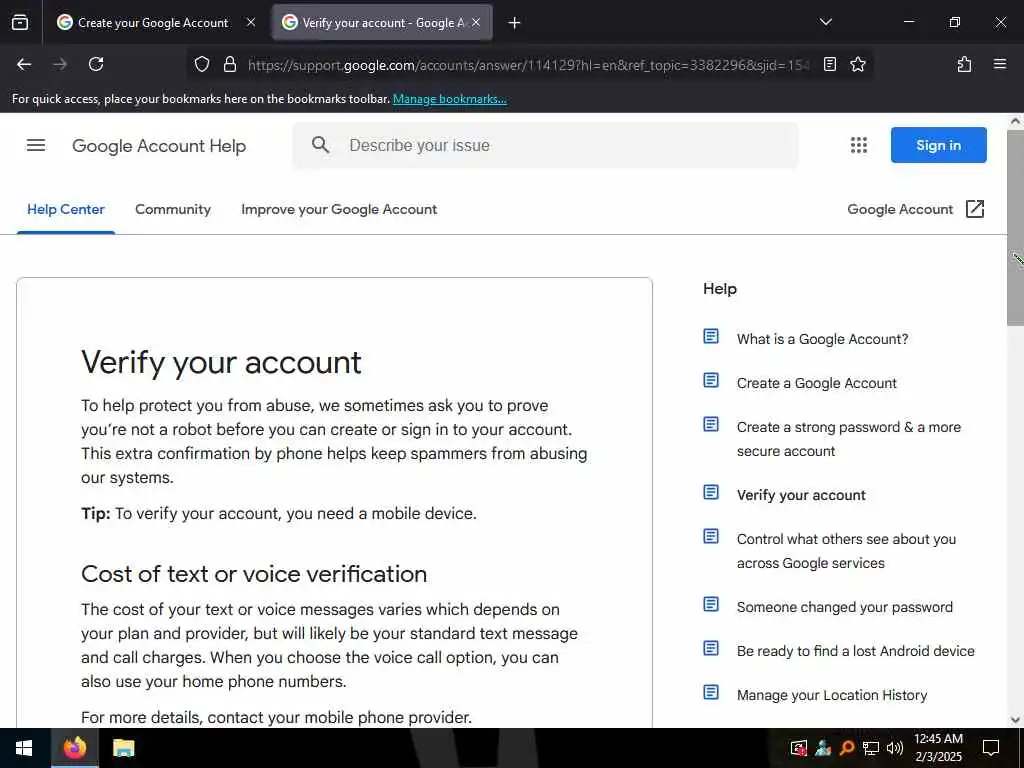Close the Create your Google Account tab
The height and width of the screenshot is (768, 1024).
click(251, 22)
